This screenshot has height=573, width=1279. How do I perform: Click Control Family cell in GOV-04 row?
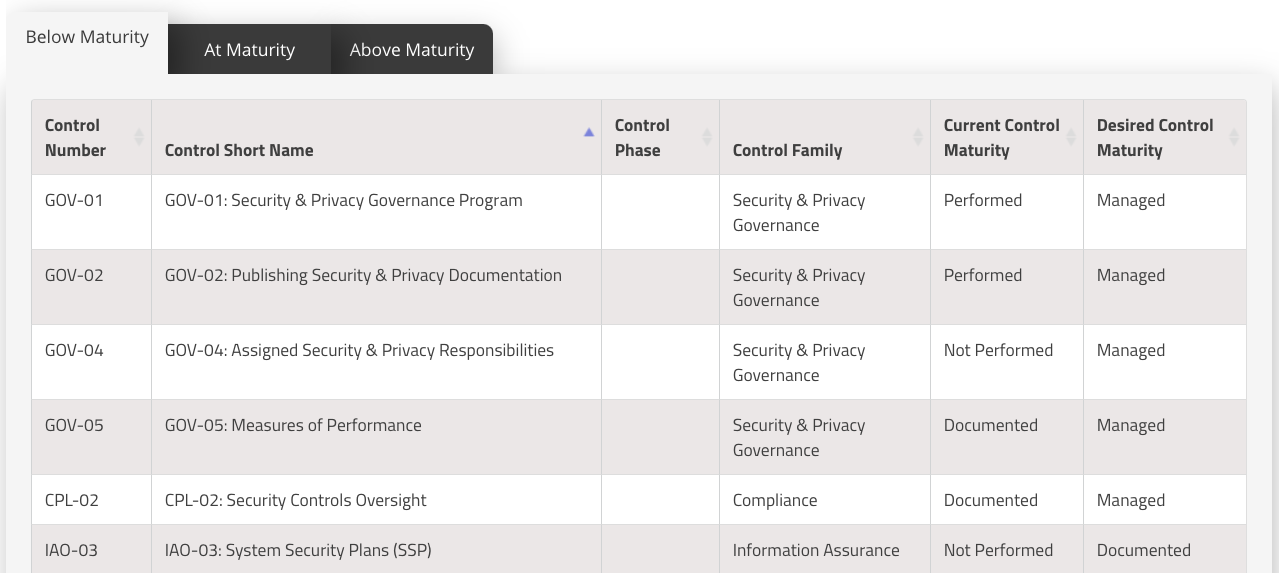pyautogui.click(x=825, y=362)
